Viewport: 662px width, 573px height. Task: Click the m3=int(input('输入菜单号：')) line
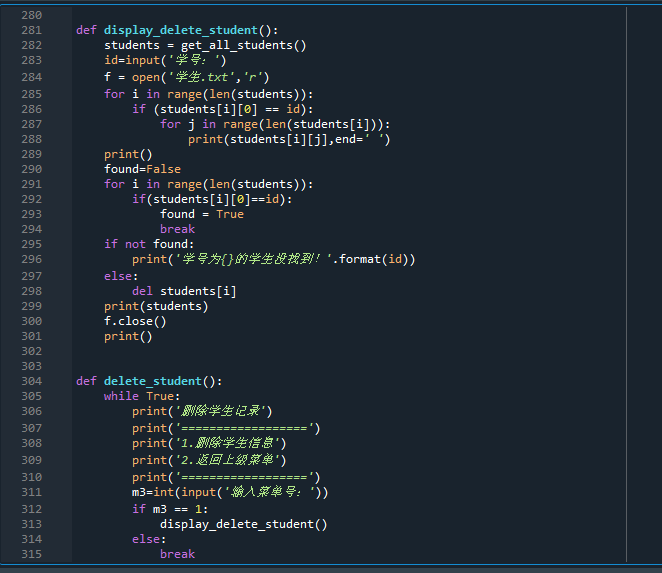pyautogui.click(x=230, y=492)
